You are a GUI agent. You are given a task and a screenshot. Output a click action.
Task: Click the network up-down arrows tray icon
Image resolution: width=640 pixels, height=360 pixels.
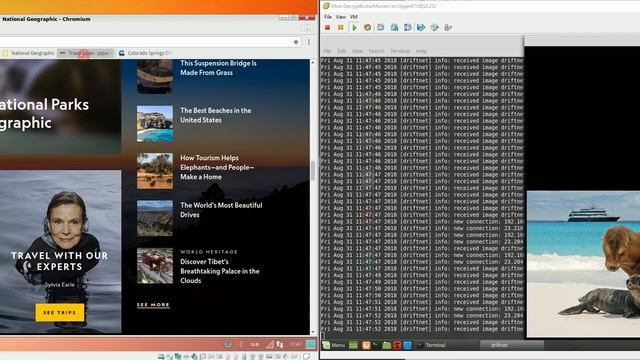280,344
